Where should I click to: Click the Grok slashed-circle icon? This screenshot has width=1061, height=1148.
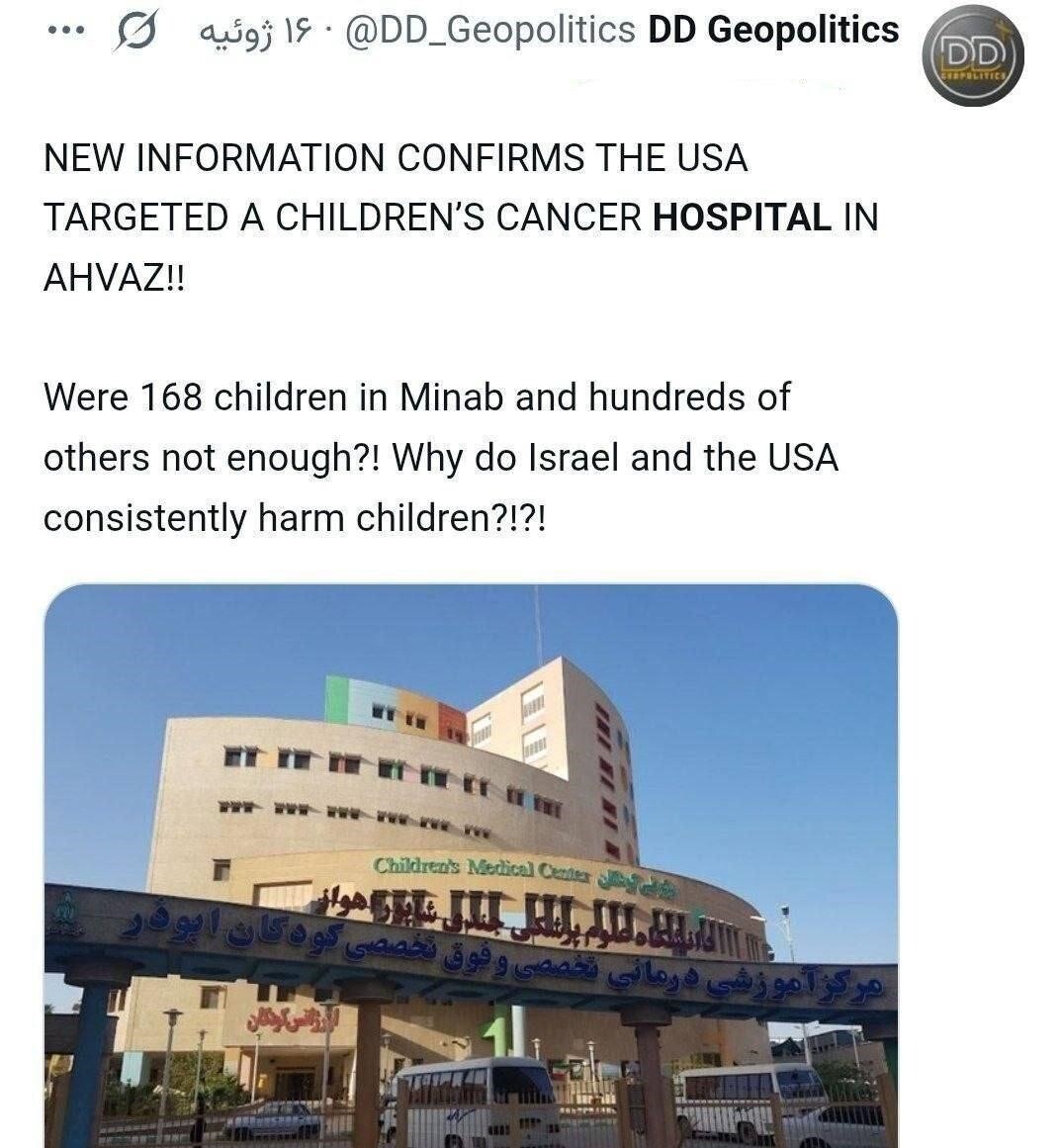pyautogui.click(x=136, y=33)
